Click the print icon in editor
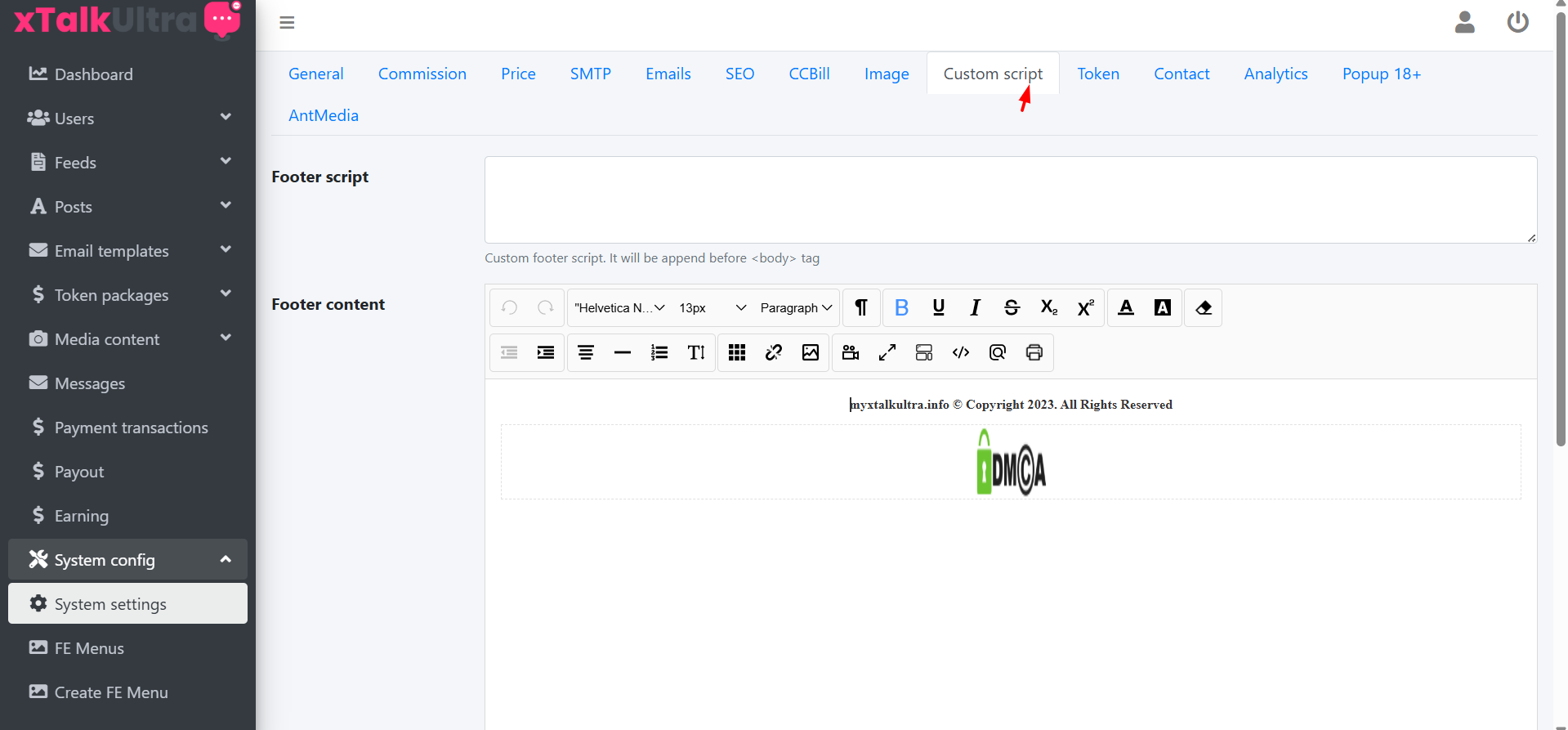This screenshot has height=730, width=1568. pyautogui.click(x=1034, y=352)
